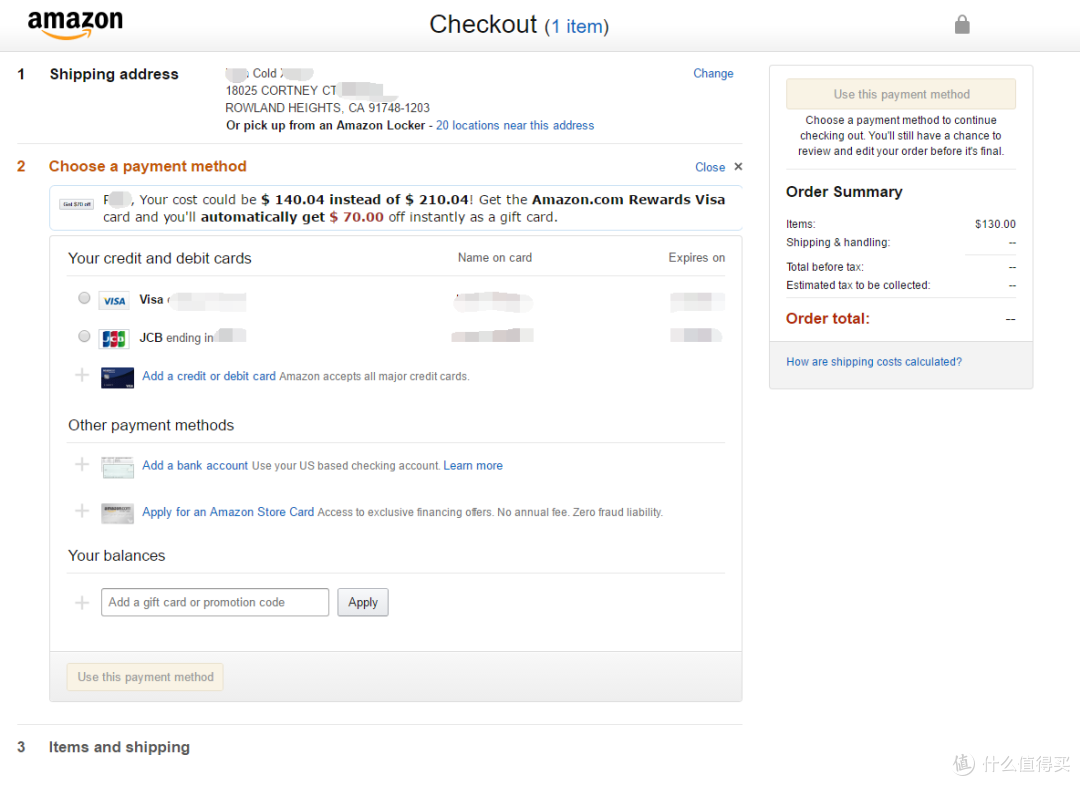Image resolution: width=1080 pixels, height=786 pixels.
Task: Open How are shipping costs calculated link
Action: tap(874, 362)
